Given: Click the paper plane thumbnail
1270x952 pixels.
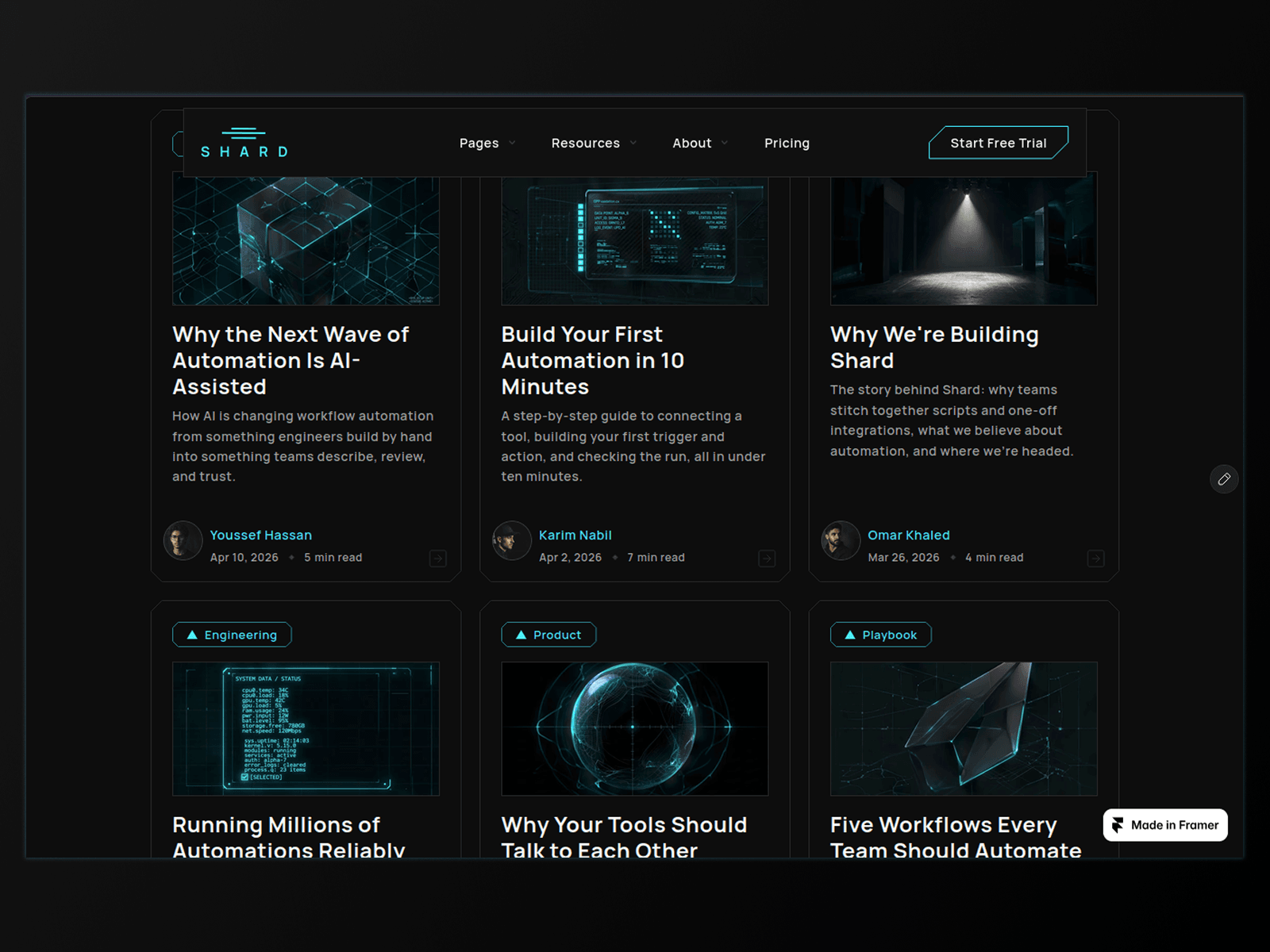Looking at the screenshot, I should [x=964, y=729].
